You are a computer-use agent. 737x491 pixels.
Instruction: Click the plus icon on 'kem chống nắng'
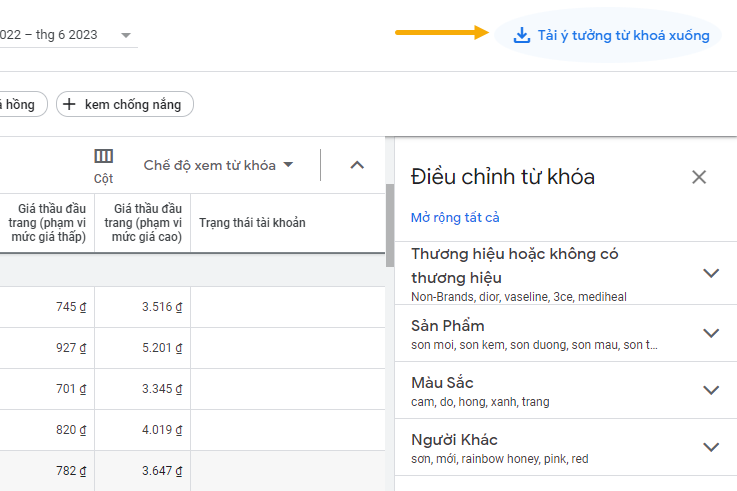click(70, 104)
